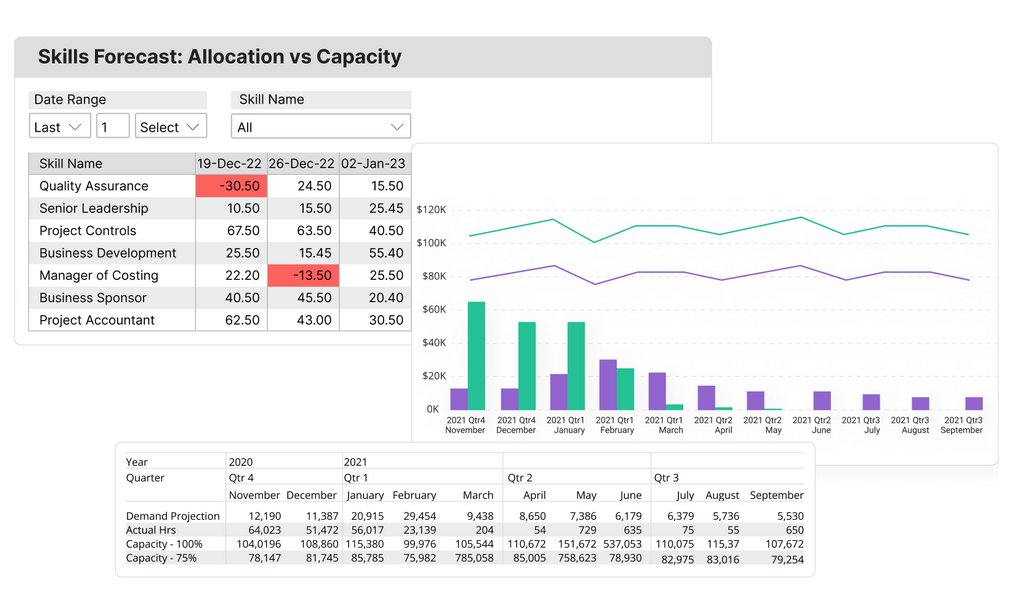Select the Project Accountant row label

(97, 320)
